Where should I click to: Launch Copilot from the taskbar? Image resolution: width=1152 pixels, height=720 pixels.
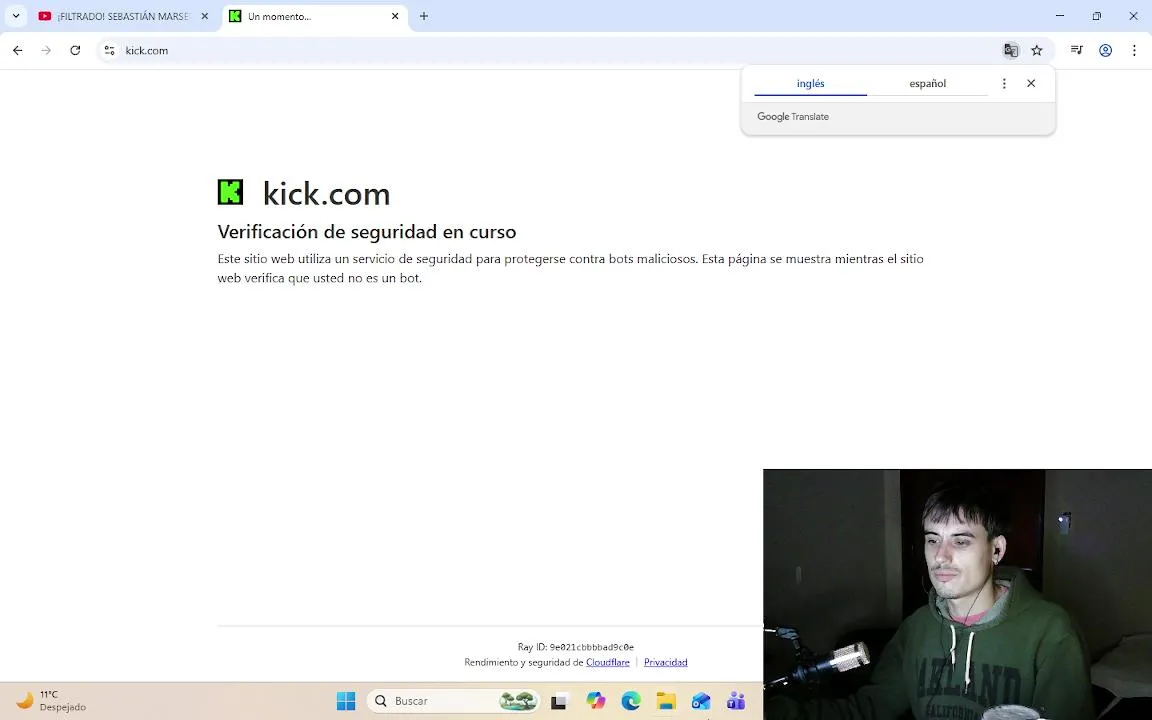point(596,701)
